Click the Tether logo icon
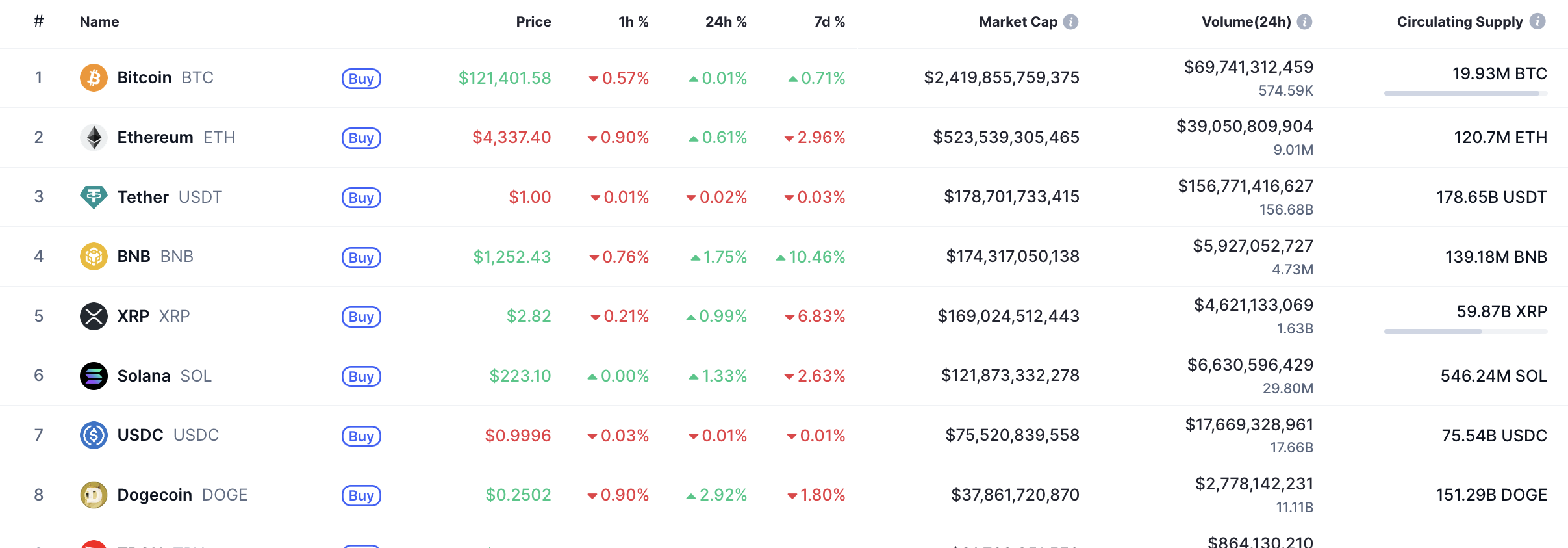The width and height of the screenshot is (1568, 548). click(94, 197)
